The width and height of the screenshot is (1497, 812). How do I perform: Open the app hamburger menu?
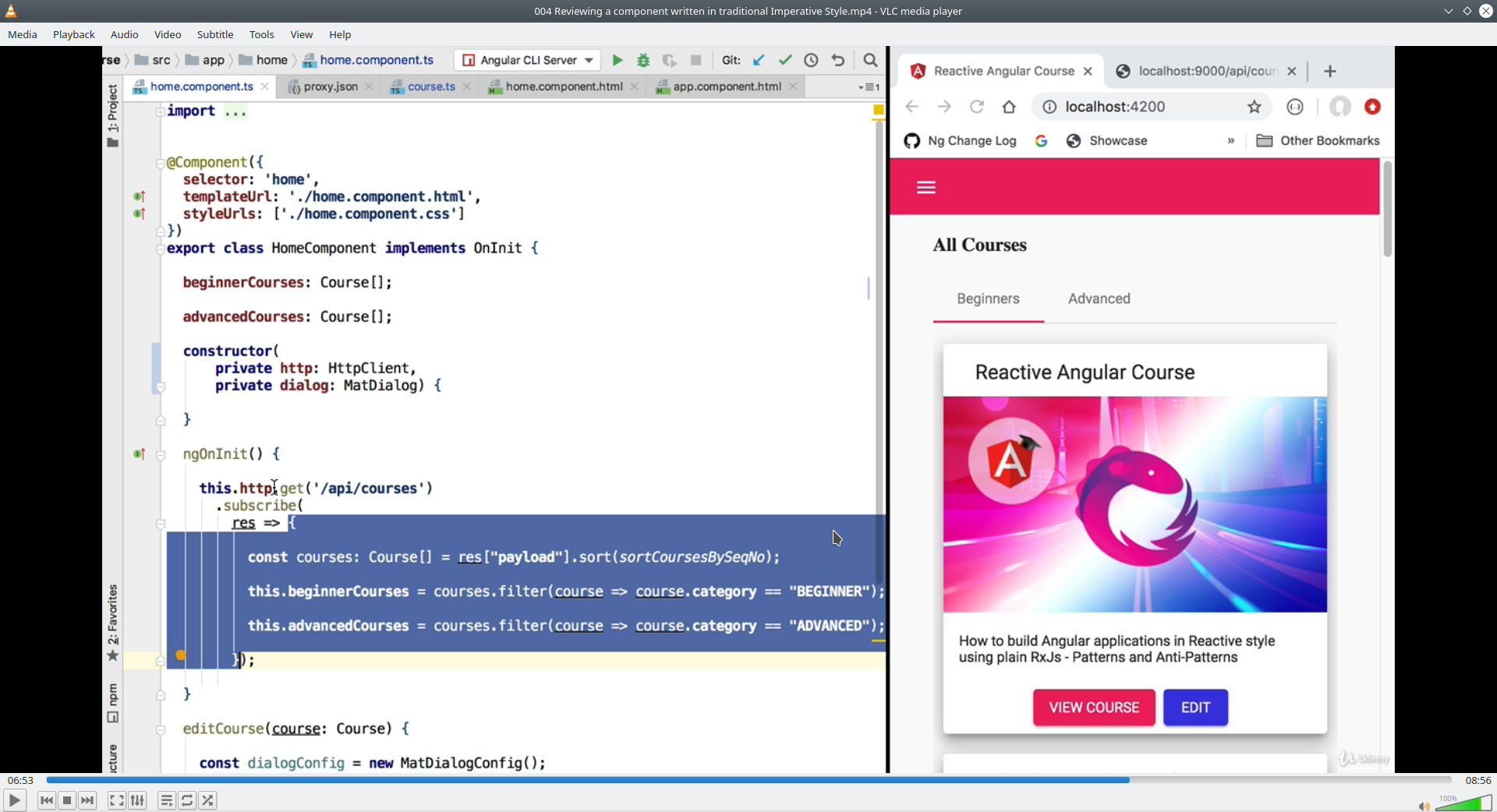(926, 187)
